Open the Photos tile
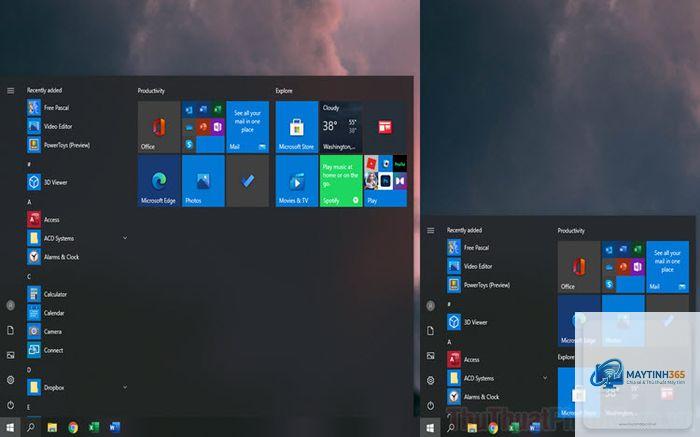 [203, 181]
